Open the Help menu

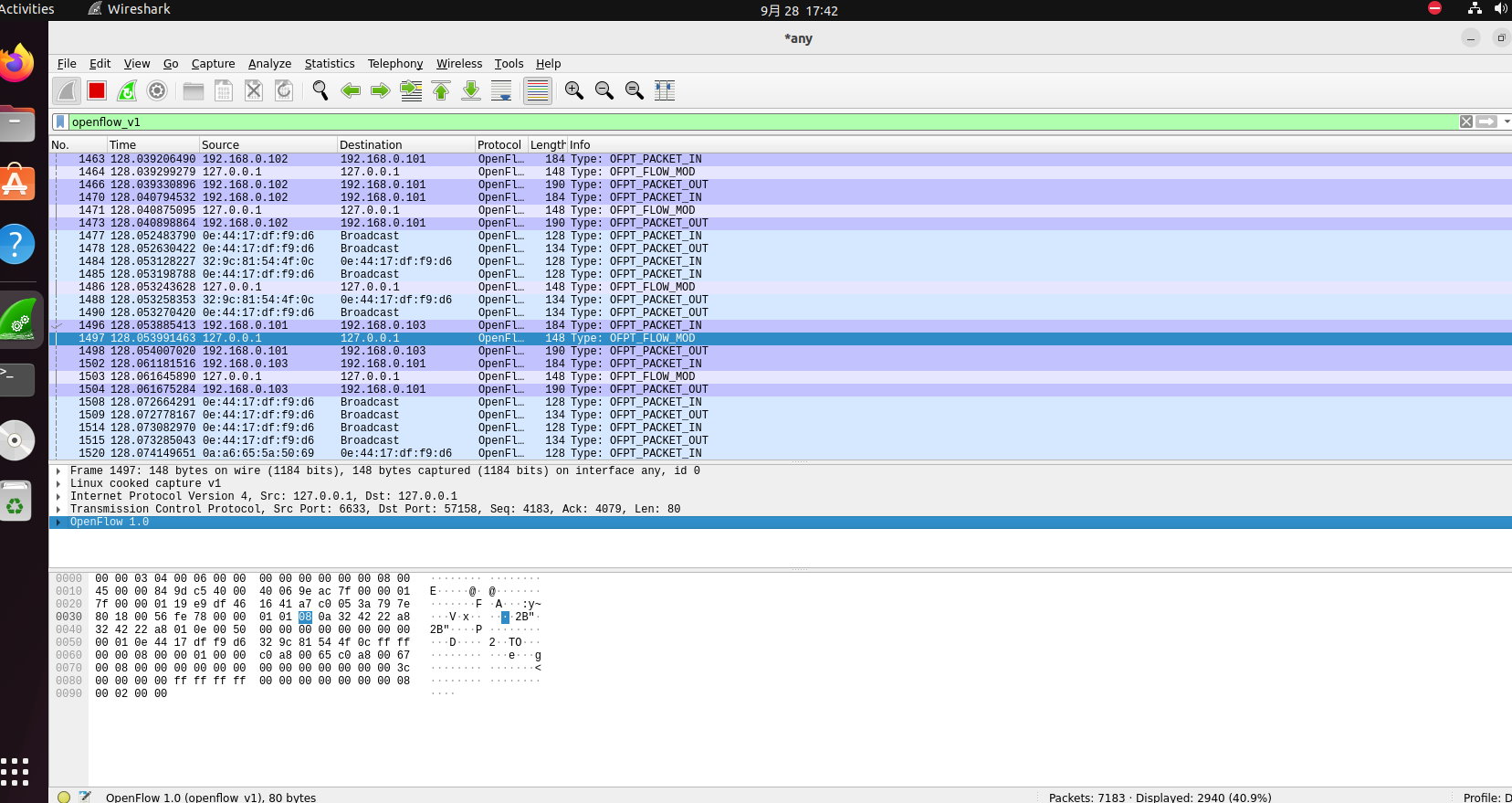click(549, 64)
